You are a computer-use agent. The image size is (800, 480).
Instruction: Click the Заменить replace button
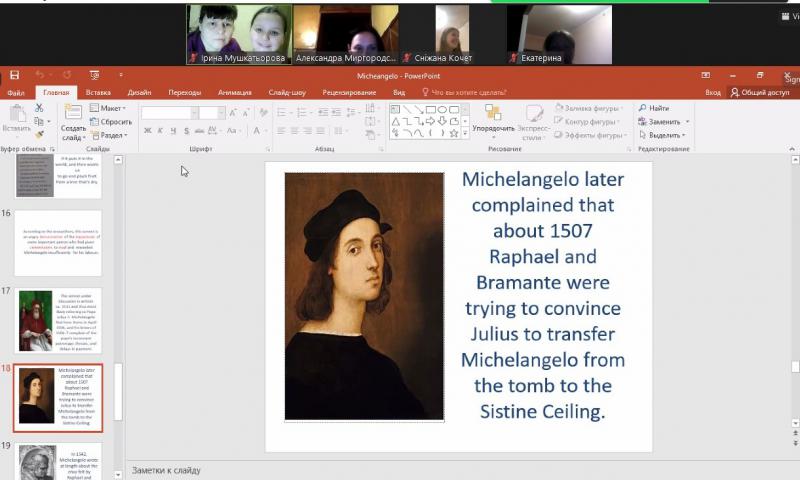pyautogui.click(x=664, y=121)
